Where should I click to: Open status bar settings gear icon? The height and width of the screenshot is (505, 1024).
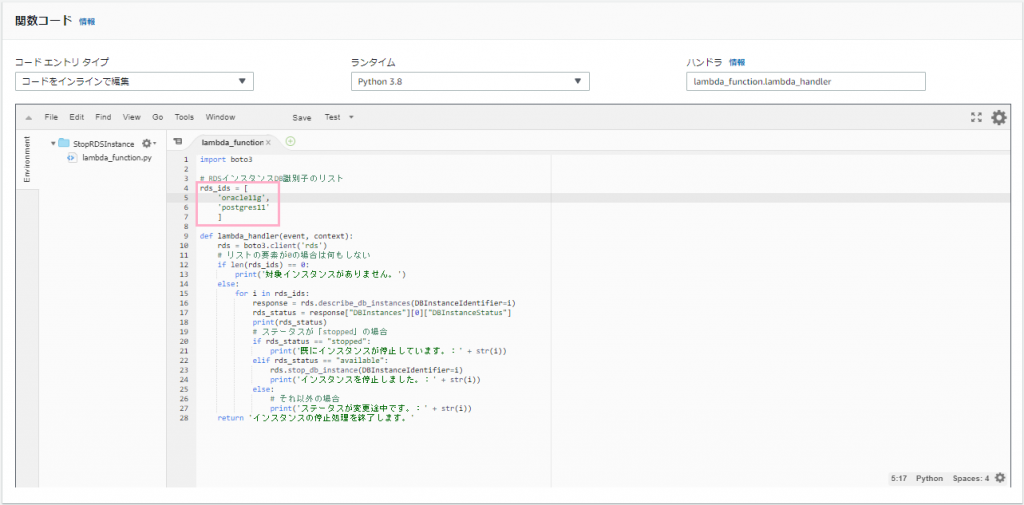[x=1000, y=478]
